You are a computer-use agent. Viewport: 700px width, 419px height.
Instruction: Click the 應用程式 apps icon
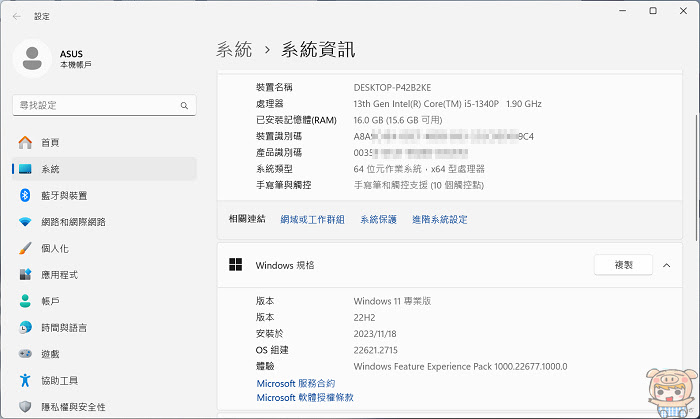(x=25, y=274)
